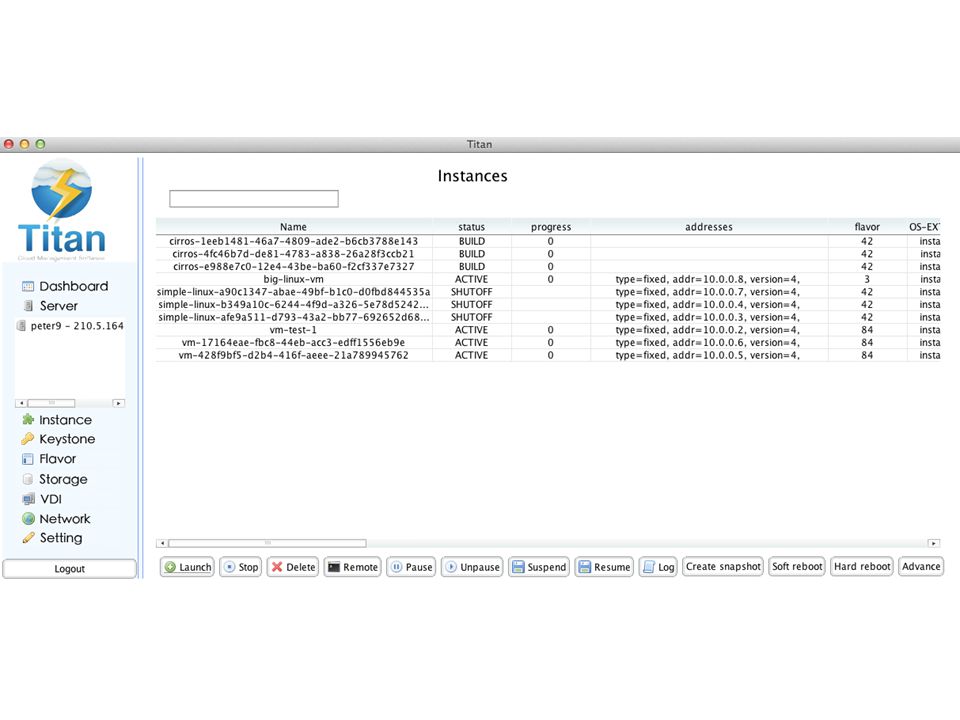Image resolution: width=960 pixels, height=720 pixels.
Task: Click the Setting pencil icon
Action: 28,538
